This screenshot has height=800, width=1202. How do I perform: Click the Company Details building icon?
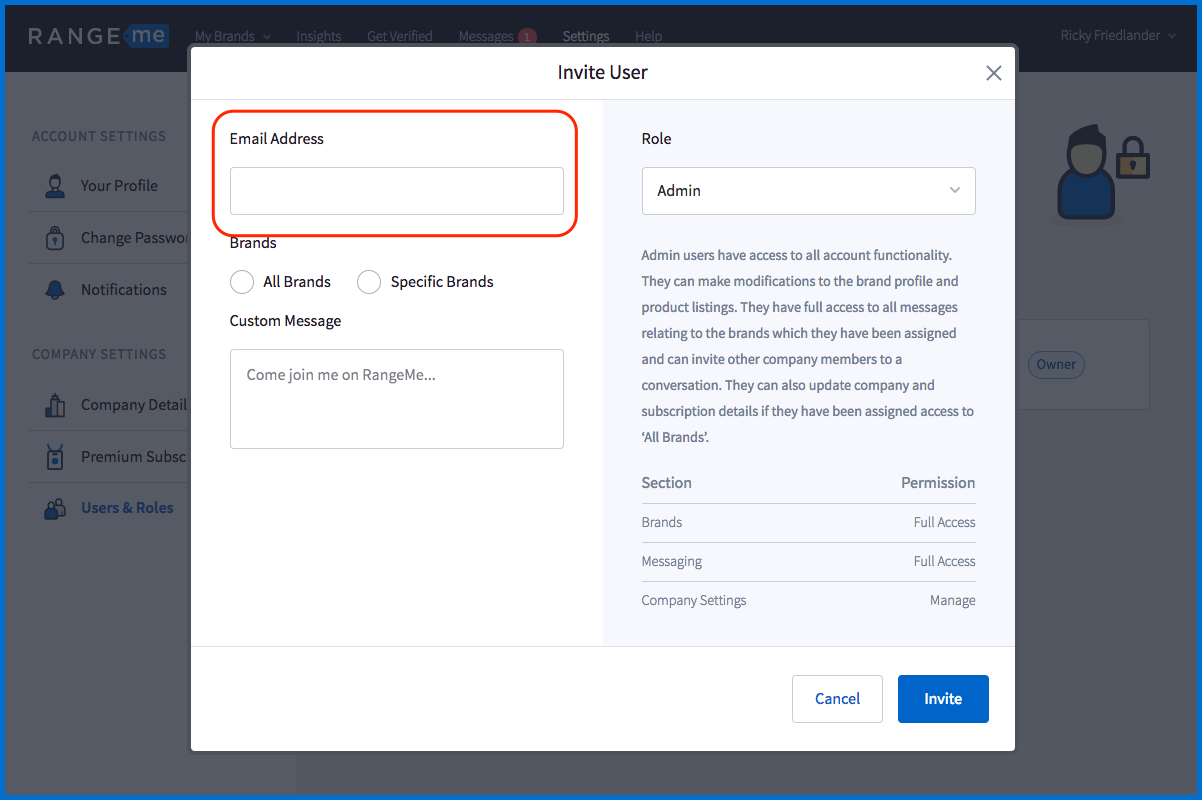[55, 405]
